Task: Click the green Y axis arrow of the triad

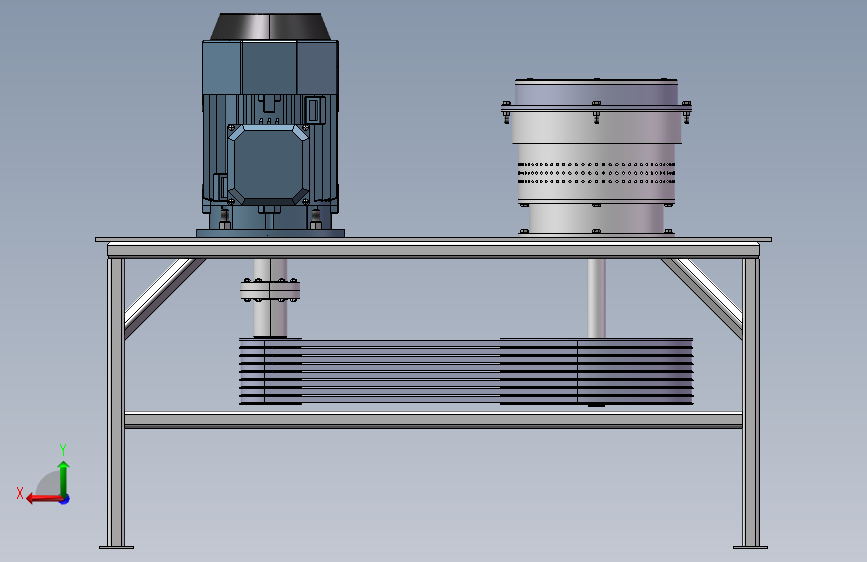Action: (64, 478)
